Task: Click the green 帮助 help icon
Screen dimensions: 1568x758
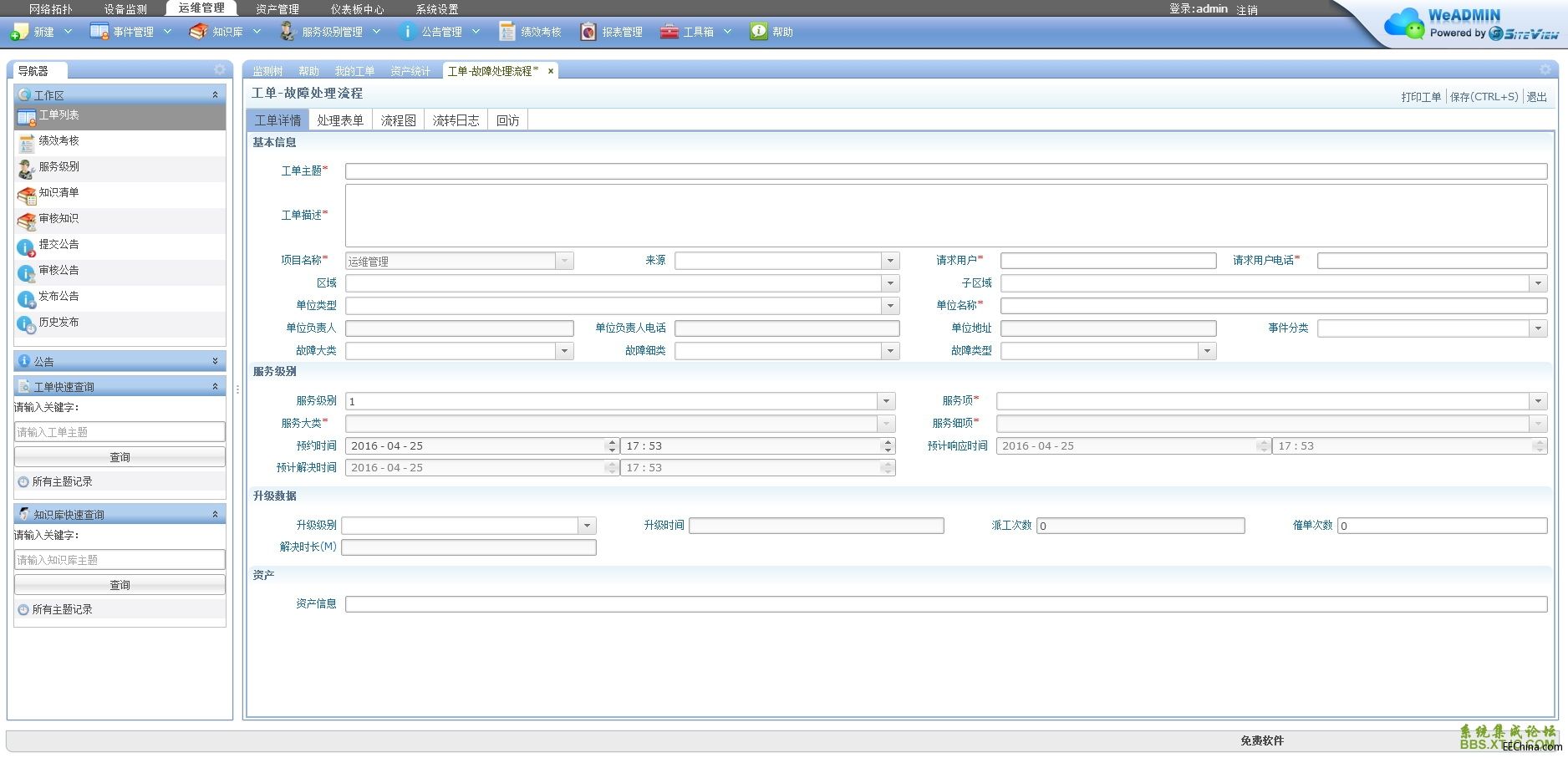Action: 758,32
